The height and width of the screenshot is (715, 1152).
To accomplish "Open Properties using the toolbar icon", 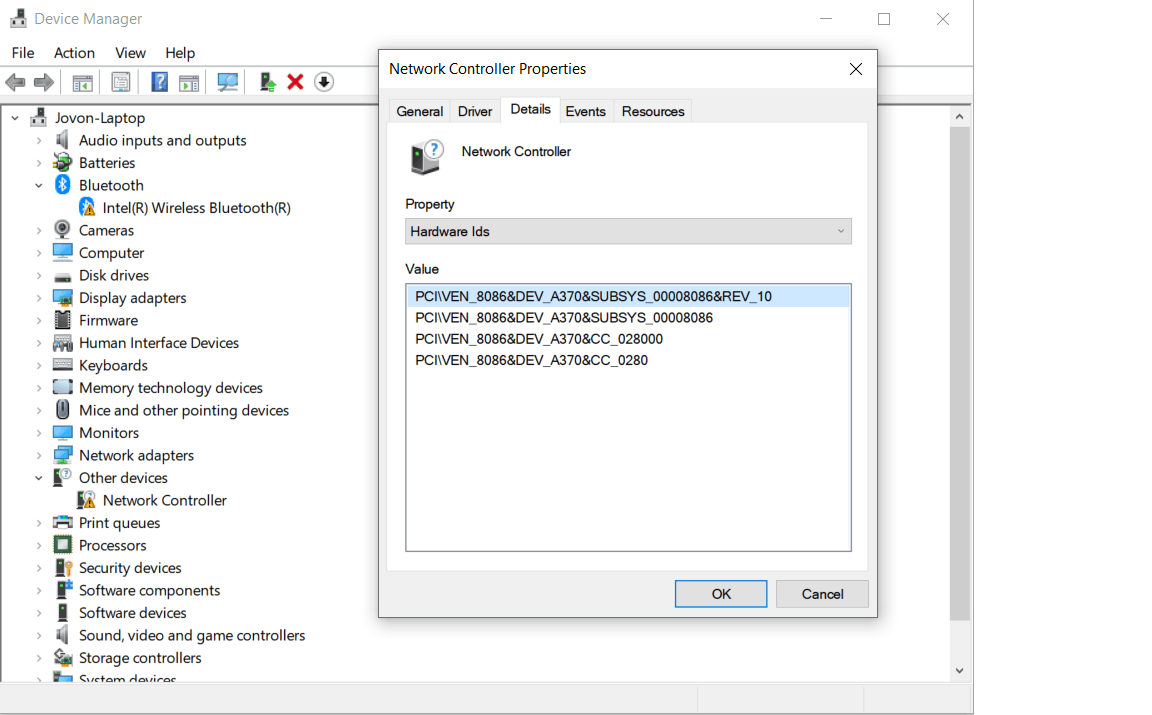I will click(x=120, y=81).
